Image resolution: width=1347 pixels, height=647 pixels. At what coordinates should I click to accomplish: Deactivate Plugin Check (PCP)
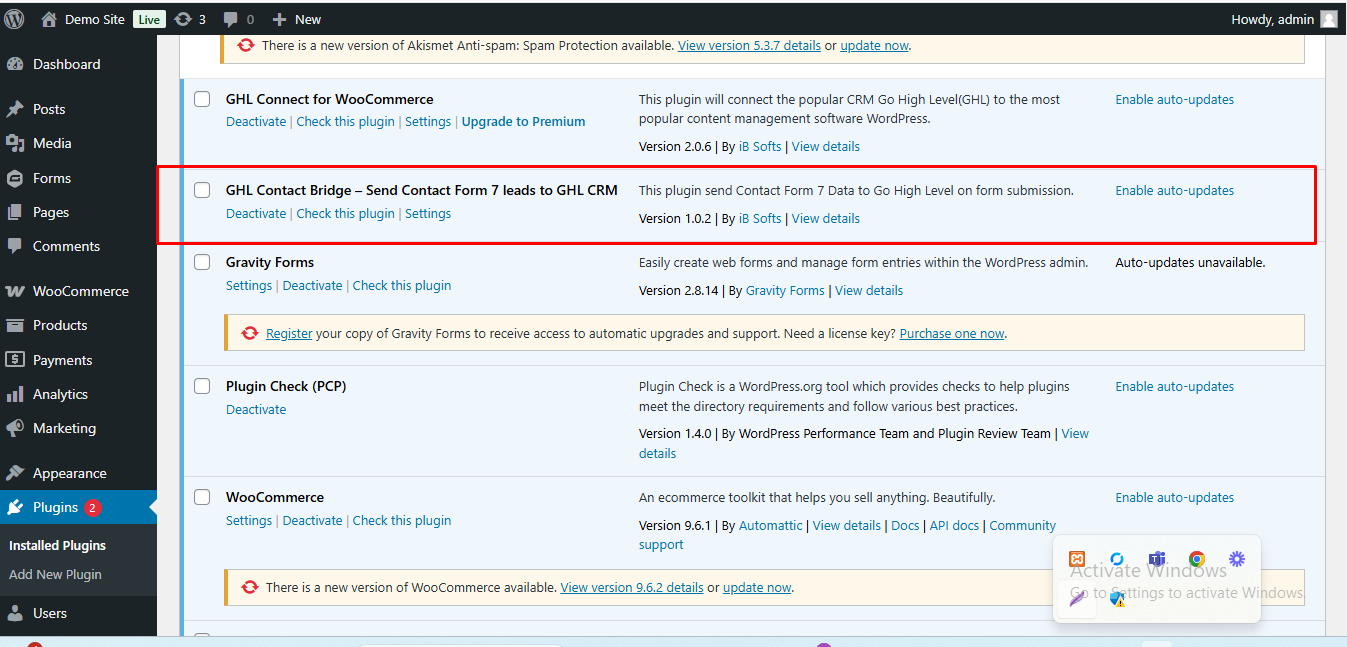point(256,409)
